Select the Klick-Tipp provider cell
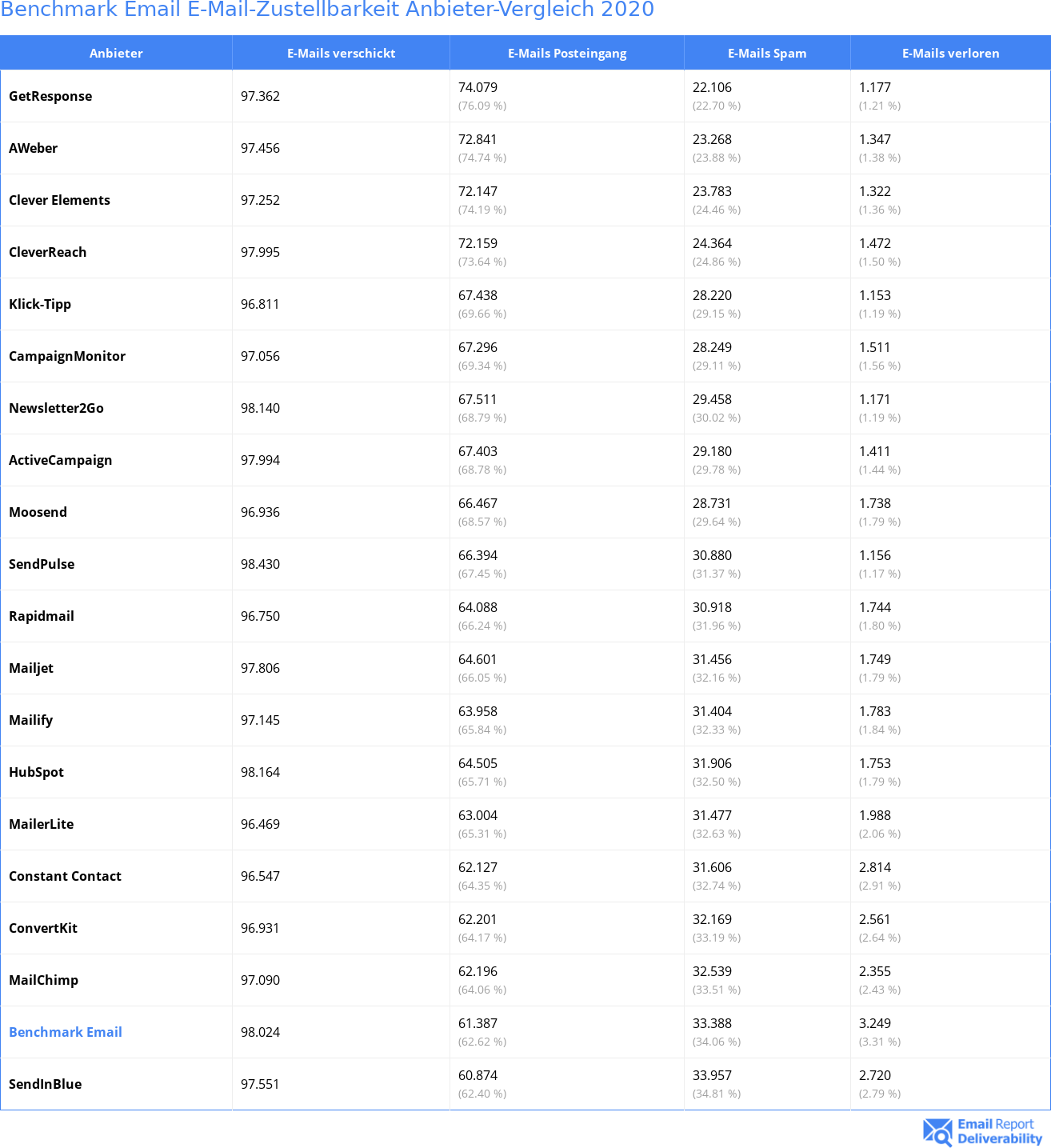The width and height of the screenshot is (1051, 1148). point(40,304)
